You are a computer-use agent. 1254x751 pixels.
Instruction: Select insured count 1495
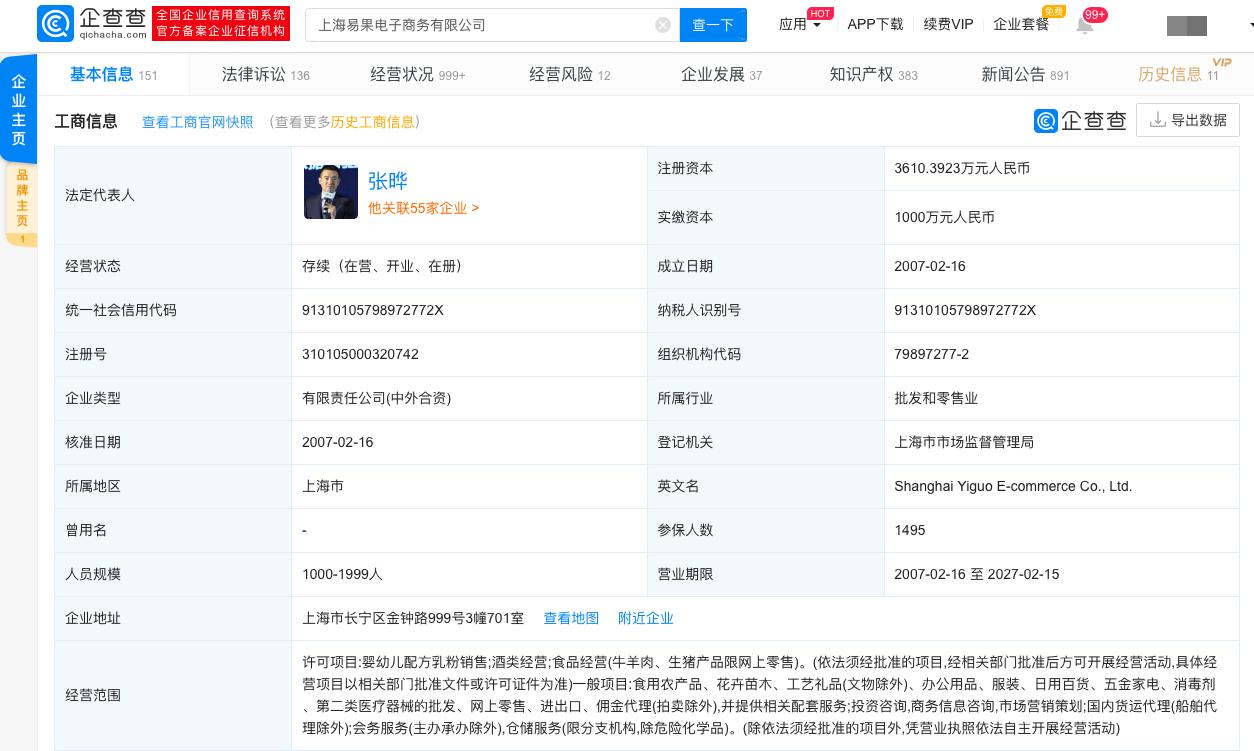(910, 530)
